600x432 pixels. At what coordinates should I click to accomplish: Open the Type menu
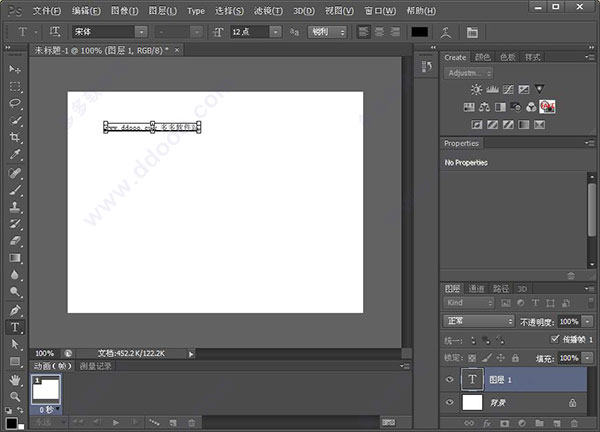coord(196,11)
